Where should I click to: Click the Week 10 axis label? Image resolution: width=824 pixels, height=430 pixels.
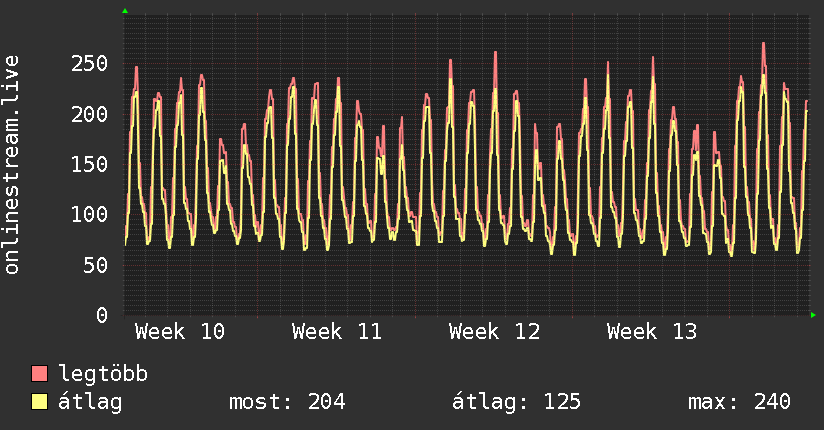180,332
